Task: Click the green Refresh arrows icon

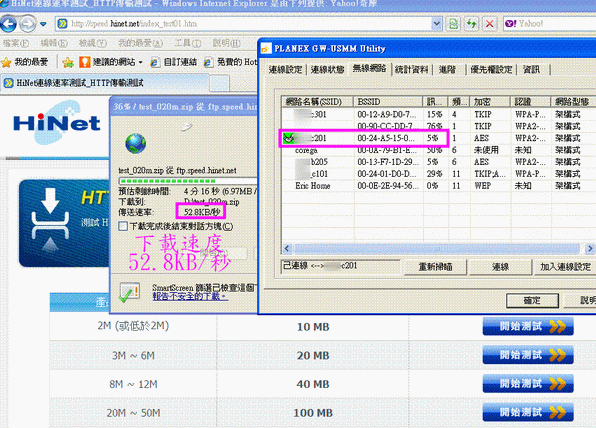Action: [471, 24]
